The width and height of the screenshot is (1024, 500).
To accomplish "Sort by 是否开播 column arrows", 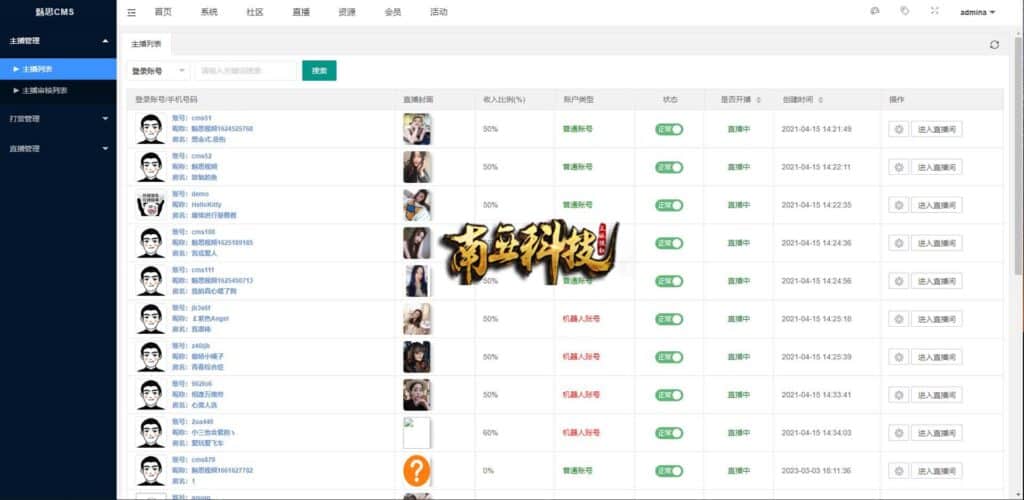I will pyautogui.click(x=758, y=100).
